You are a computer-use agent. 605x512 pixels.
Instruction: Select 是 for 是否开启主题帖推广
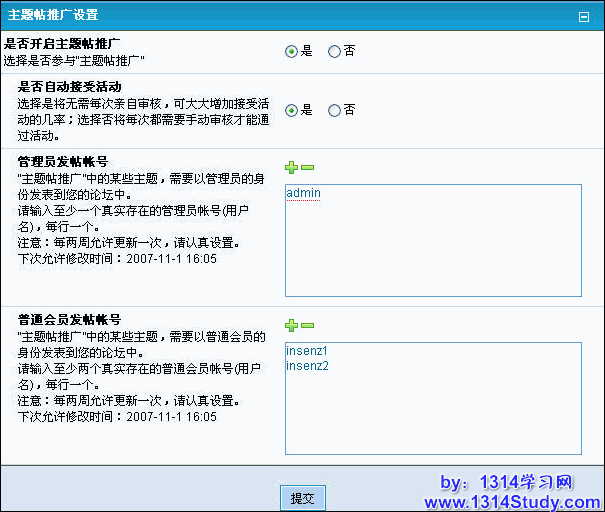[x=291, y=51]
